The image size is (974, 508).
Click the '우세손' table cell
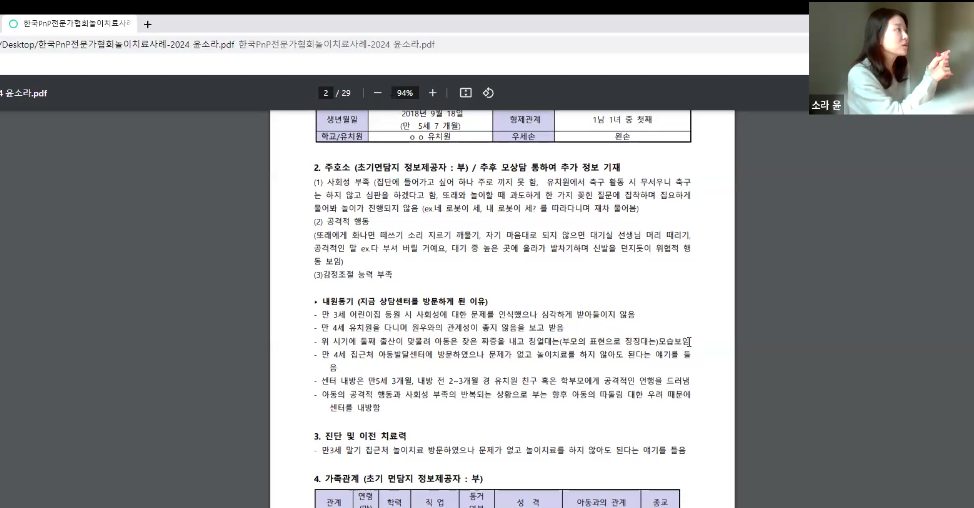524,137
